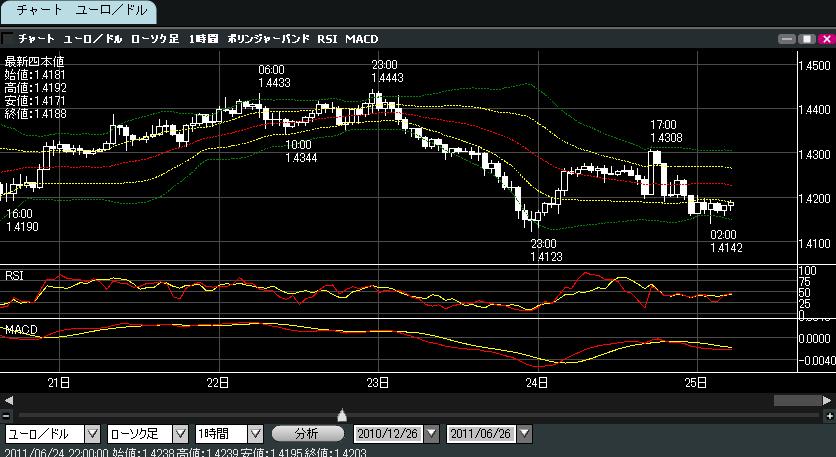Image resolution: width=836 pixels, height=457 pixels.
Task: Toggle the small square box in chart title bar
Action: pyautogui.click(x=8, y=39)
